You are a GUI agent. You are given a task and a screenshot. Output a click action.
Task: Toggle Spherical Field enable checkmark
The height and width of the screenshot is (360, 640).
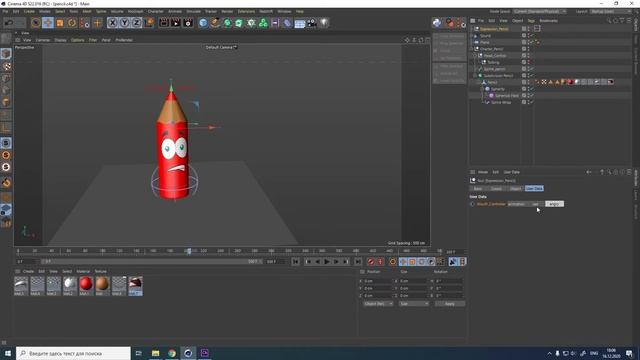pyautogui.click(x=532, y=96)
